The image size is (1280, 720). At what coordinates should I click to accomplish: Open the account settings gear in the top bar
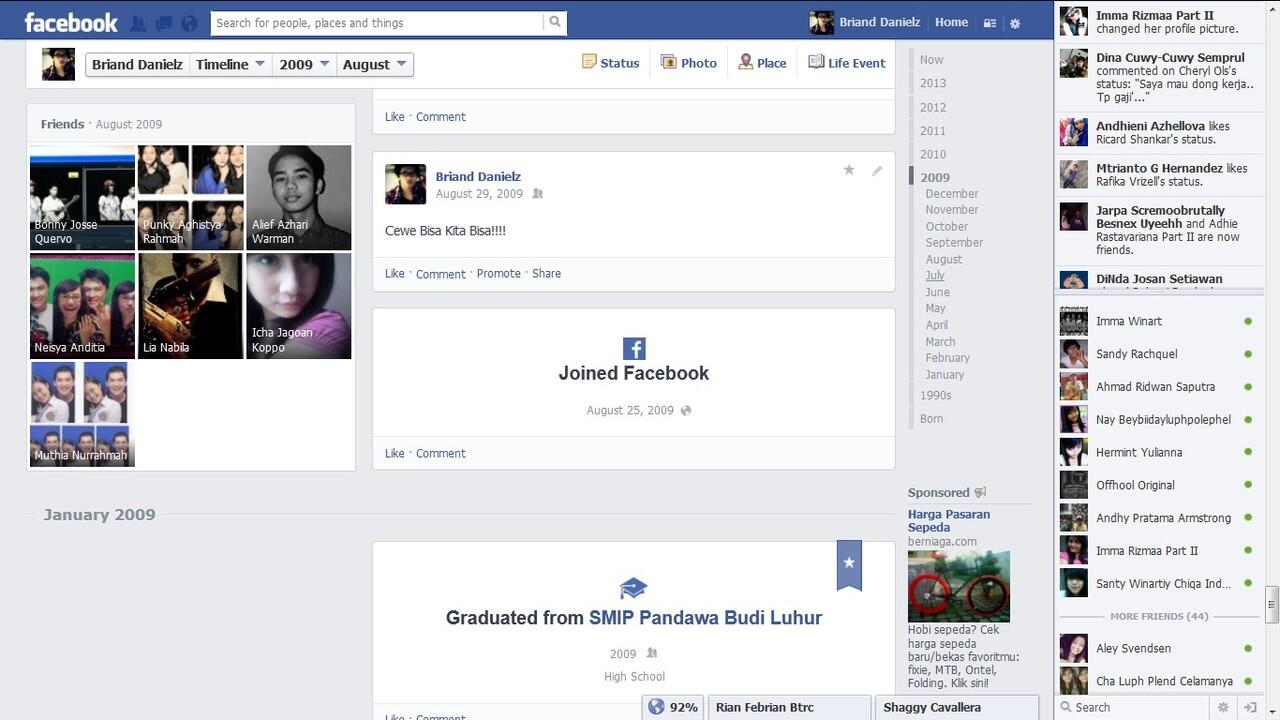[1015, 23]
